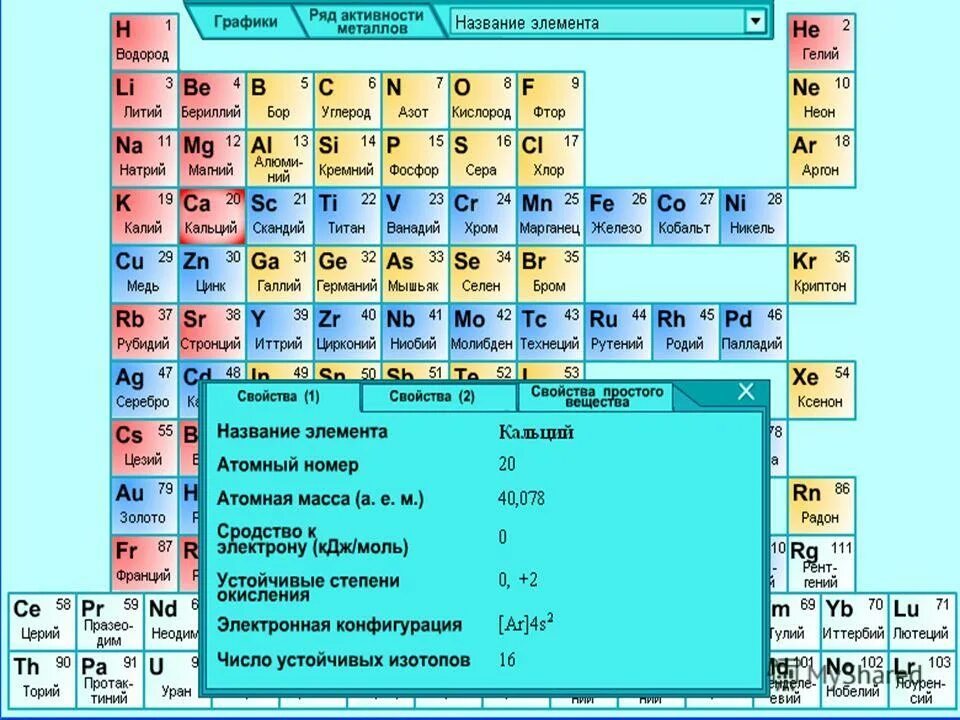Viewport: 960px width, 720px height.
Task: Choose the Sr Стронций element cell
Action: pyautogui.click(x=212, y=332)
